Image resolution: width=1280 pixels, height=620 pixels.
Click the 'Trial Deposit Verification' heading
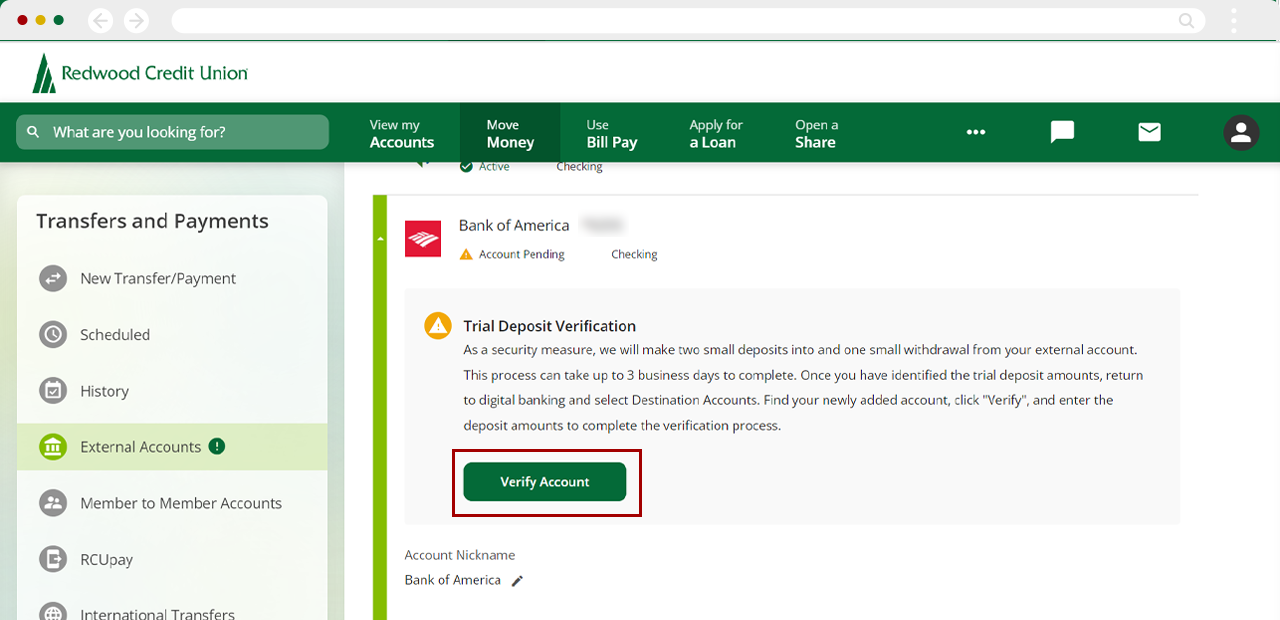(550, 326)
